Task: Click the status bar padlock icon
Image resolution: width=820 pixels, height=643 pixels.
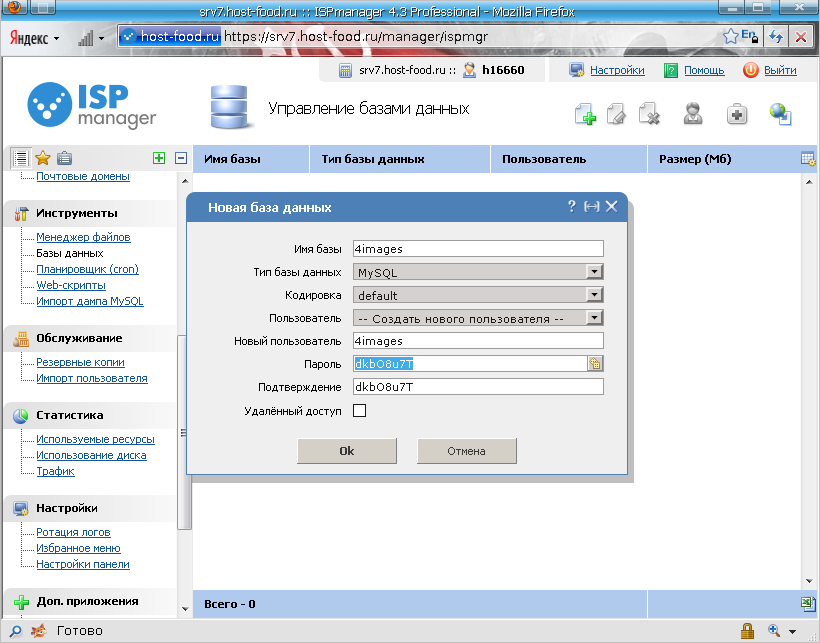Action: 747,631
